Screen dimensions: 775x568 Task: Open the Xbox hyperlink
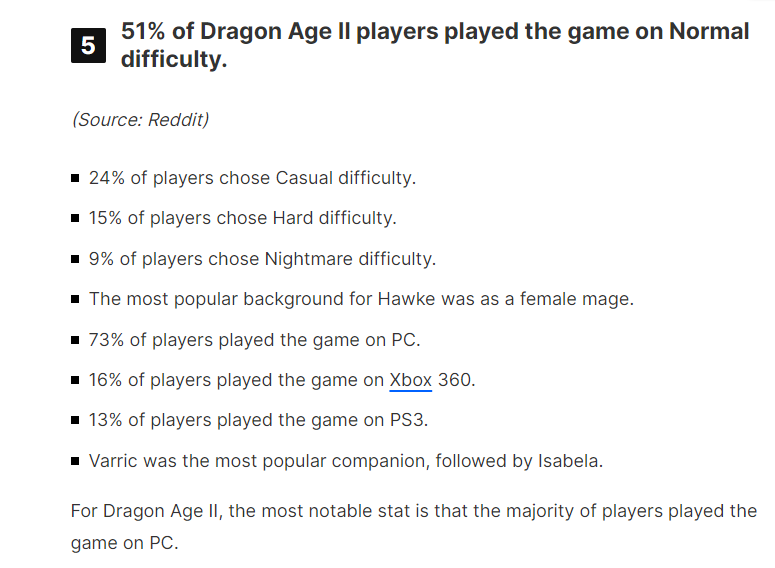point(410,380)
